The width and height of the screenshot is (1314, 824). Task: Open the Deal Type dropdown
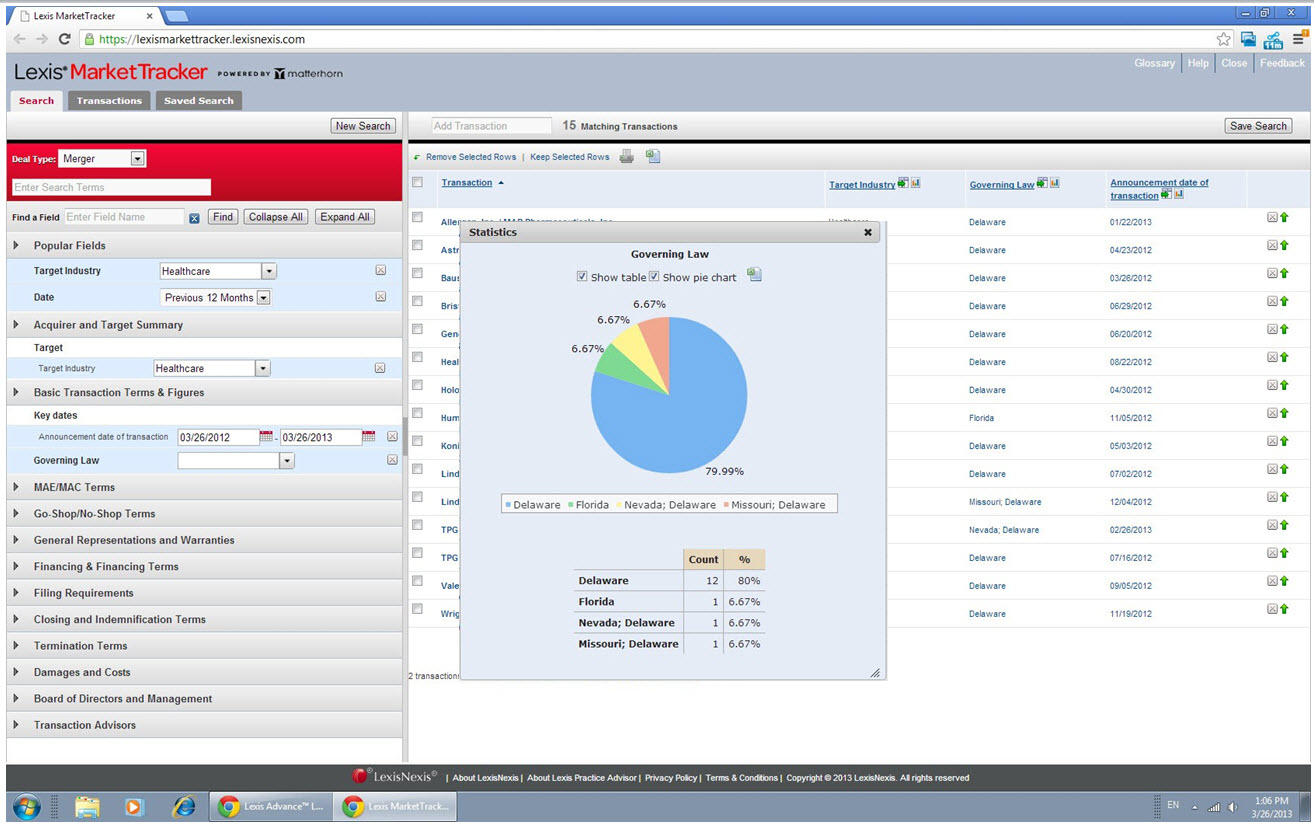(x=135, y=158)
